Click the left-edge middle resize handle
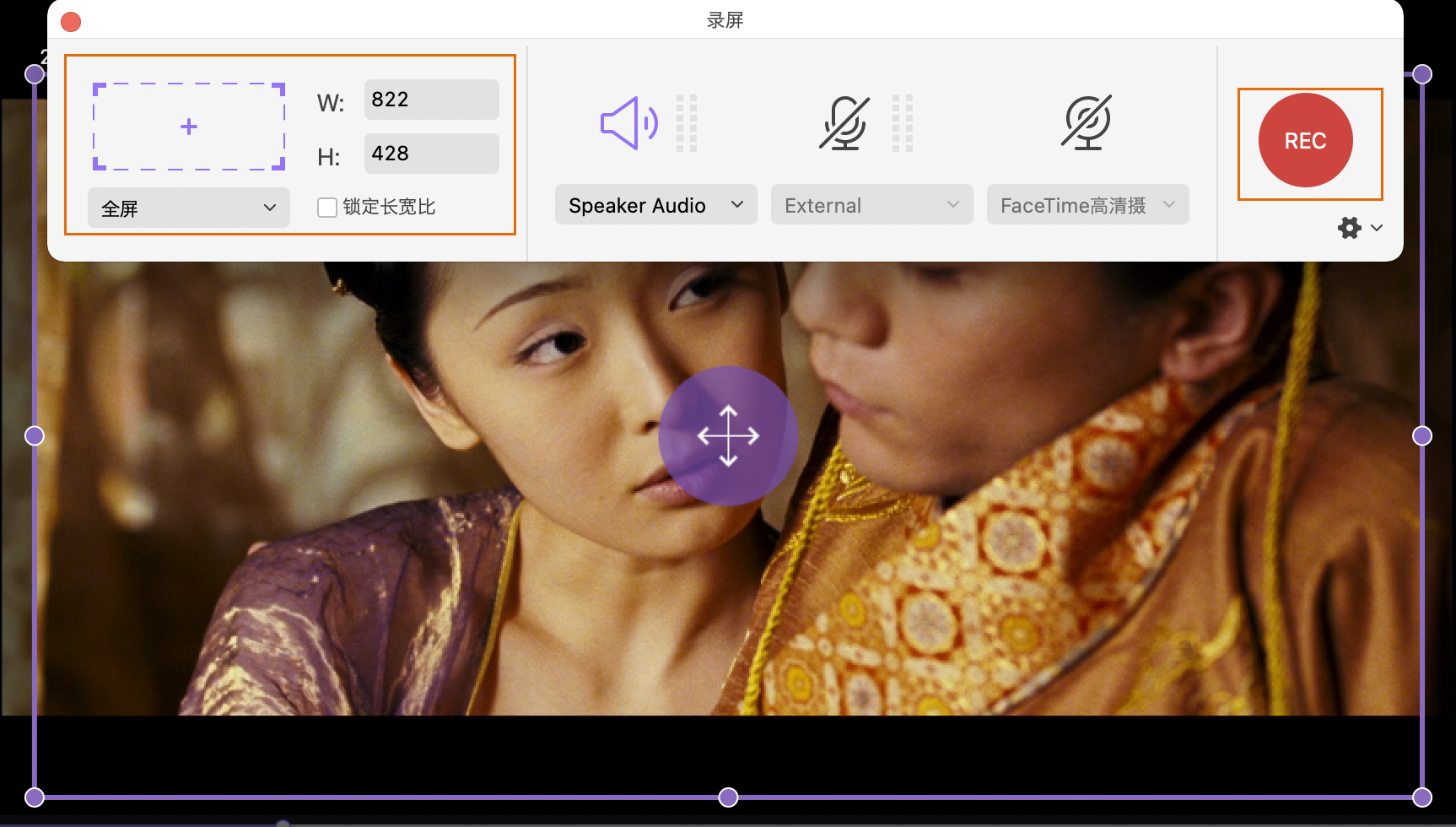Screen dimensions: 1456x827 (x=35, y=435)
